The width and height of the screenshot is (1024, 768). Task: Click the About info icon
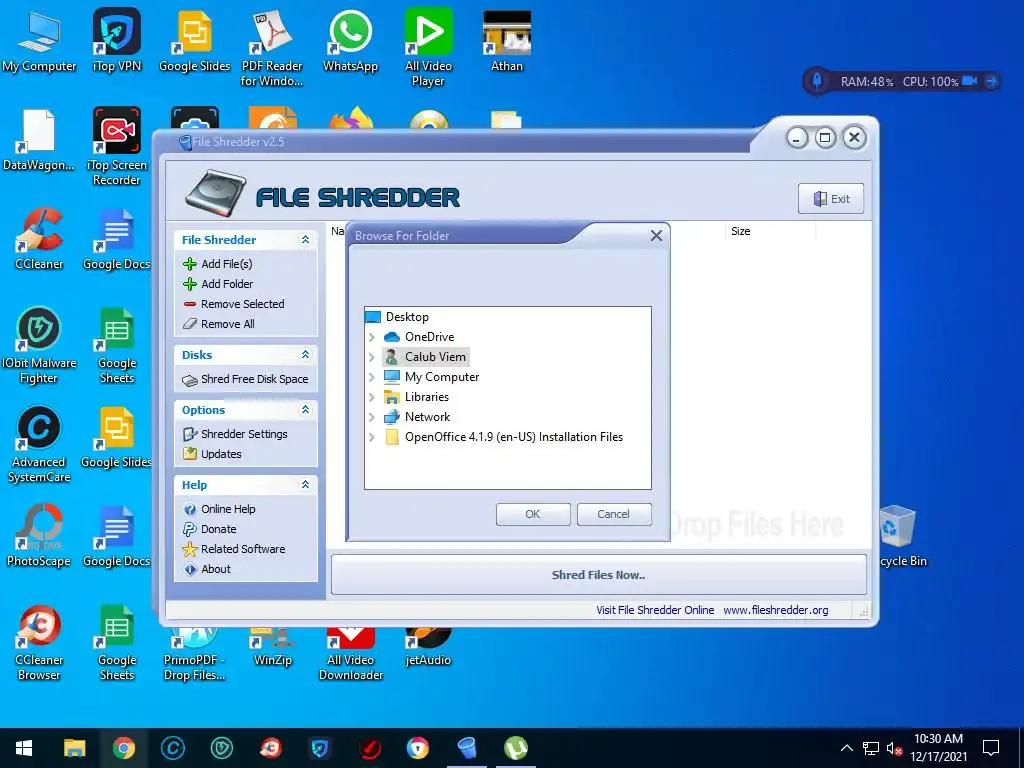pos(190,569)
